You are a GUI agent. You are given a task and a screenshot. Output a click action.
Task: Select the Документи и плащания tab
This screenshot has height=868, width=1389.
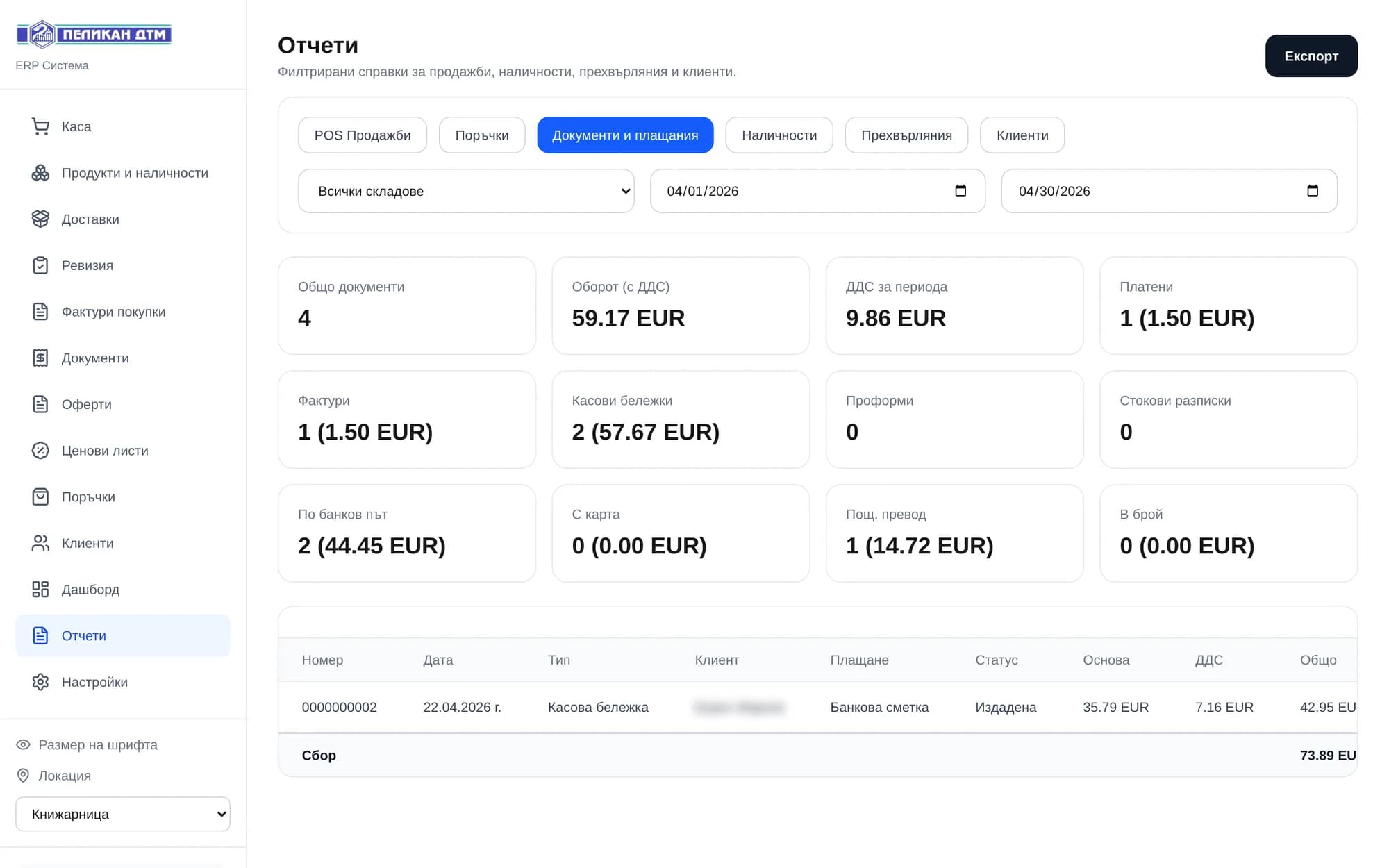point(625,135)
